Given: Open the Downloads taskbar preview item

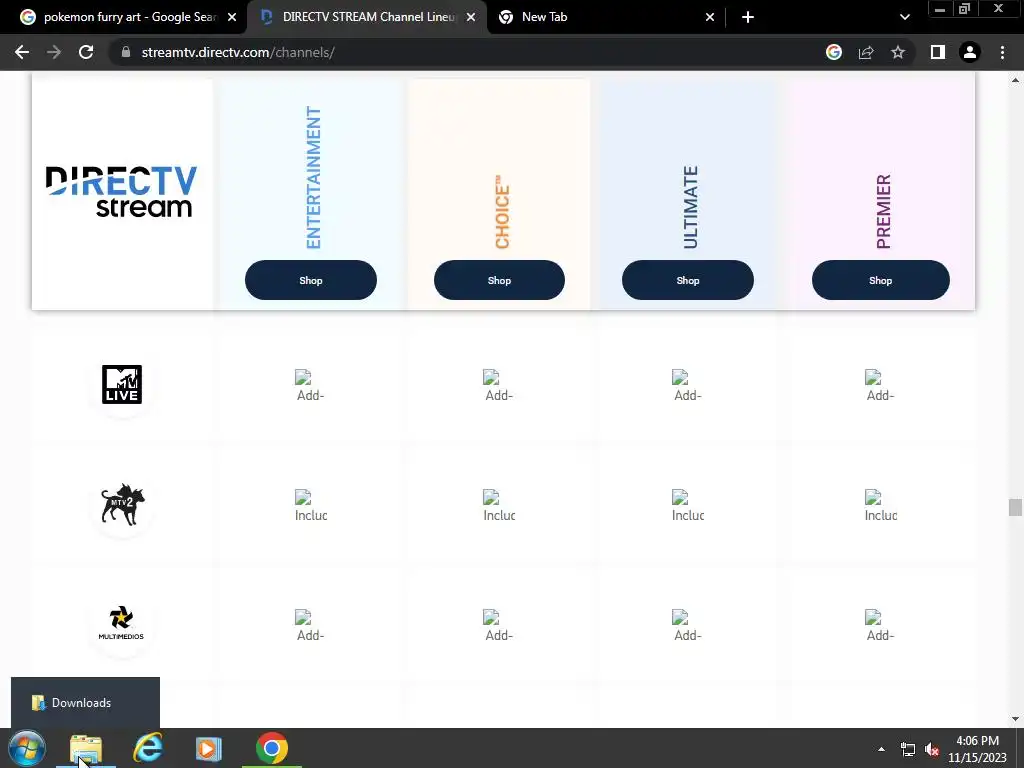Looking at the screenshot, I should tap(85, 703).
